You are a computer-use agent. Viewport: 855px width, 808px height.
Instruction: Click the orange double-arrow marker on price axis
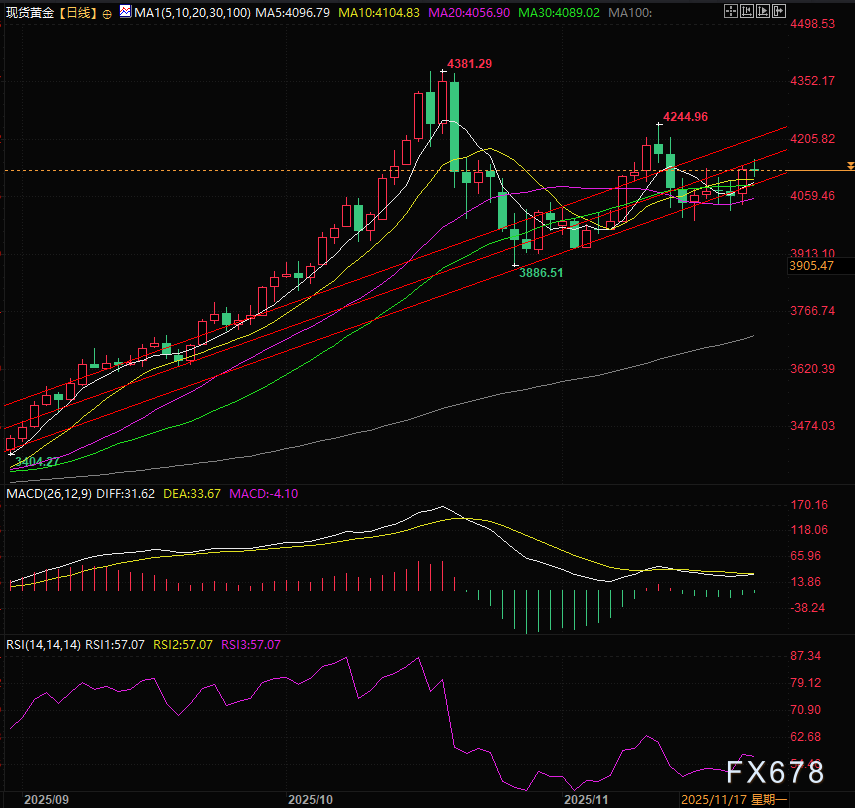coord(850,164)
